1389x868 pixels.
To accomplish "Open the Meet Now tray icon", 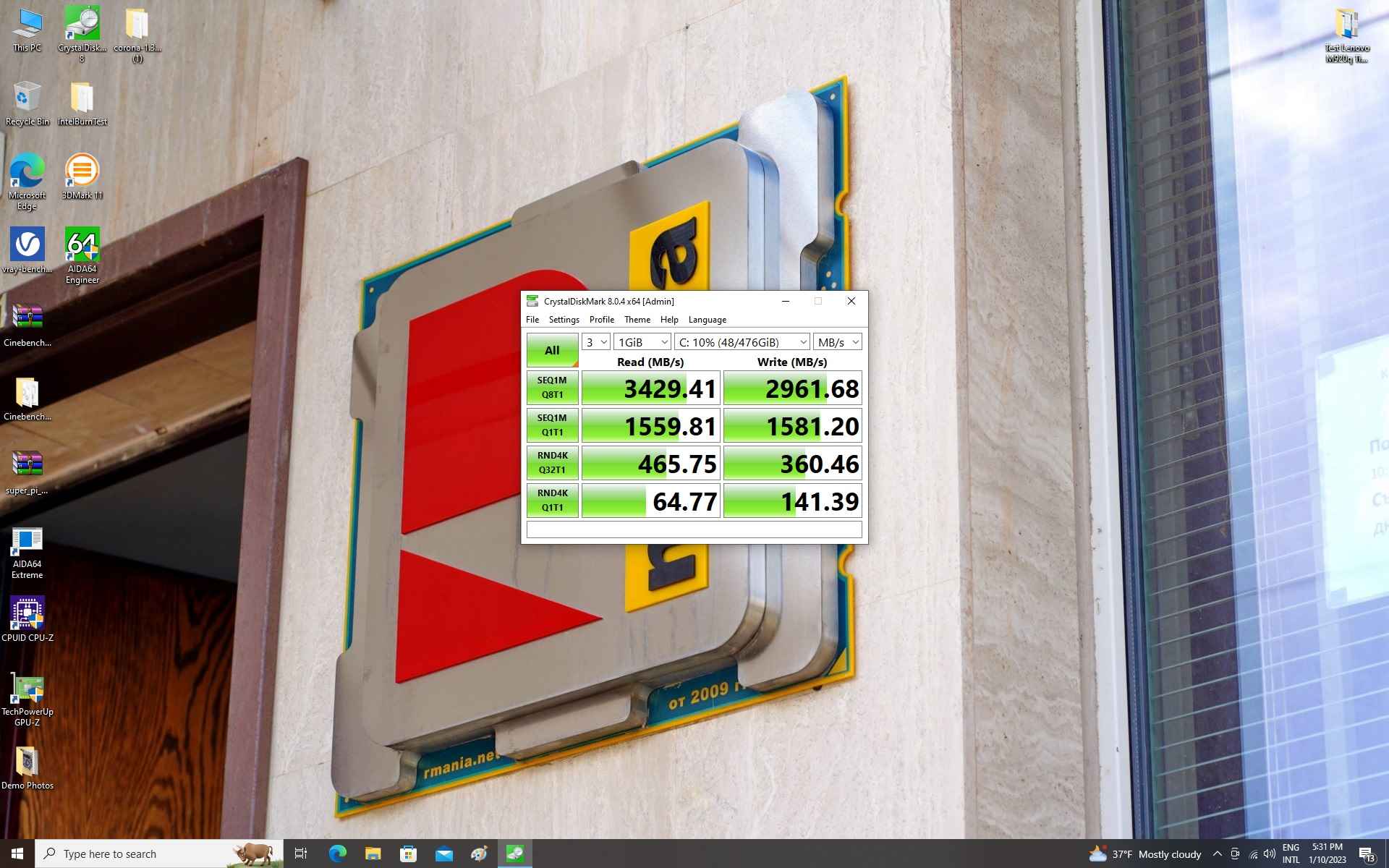I will pos(1235,854).
